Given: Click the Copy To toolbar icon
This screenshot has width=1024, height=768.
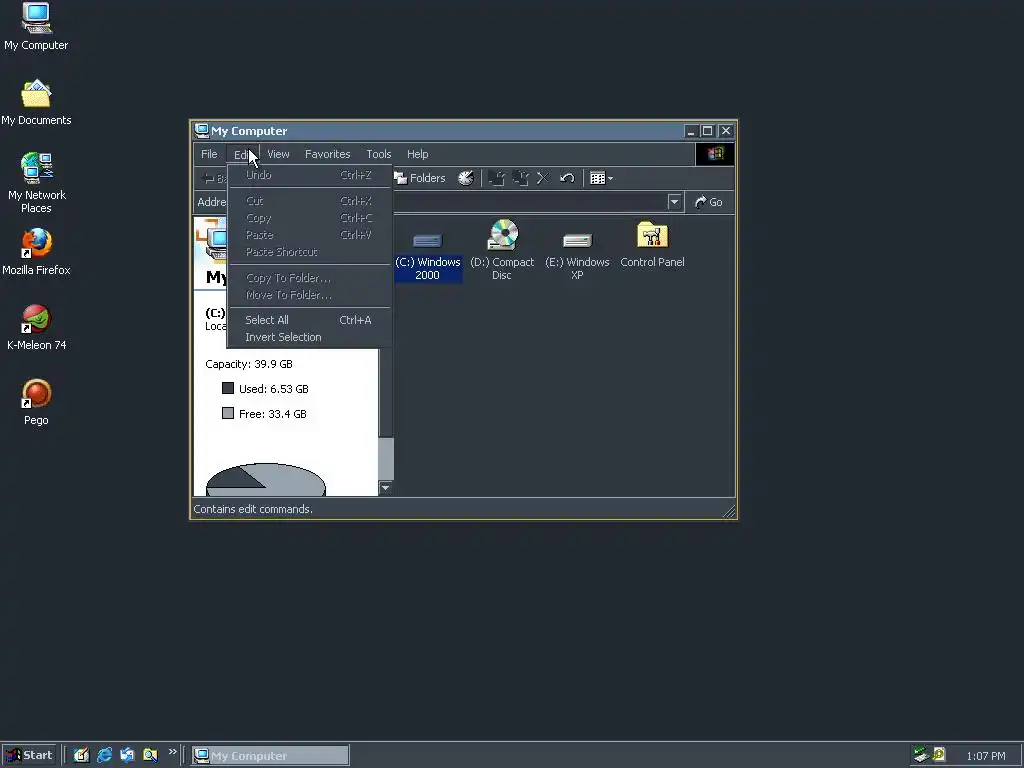Looking at the screenshot, I should (520, 178).
